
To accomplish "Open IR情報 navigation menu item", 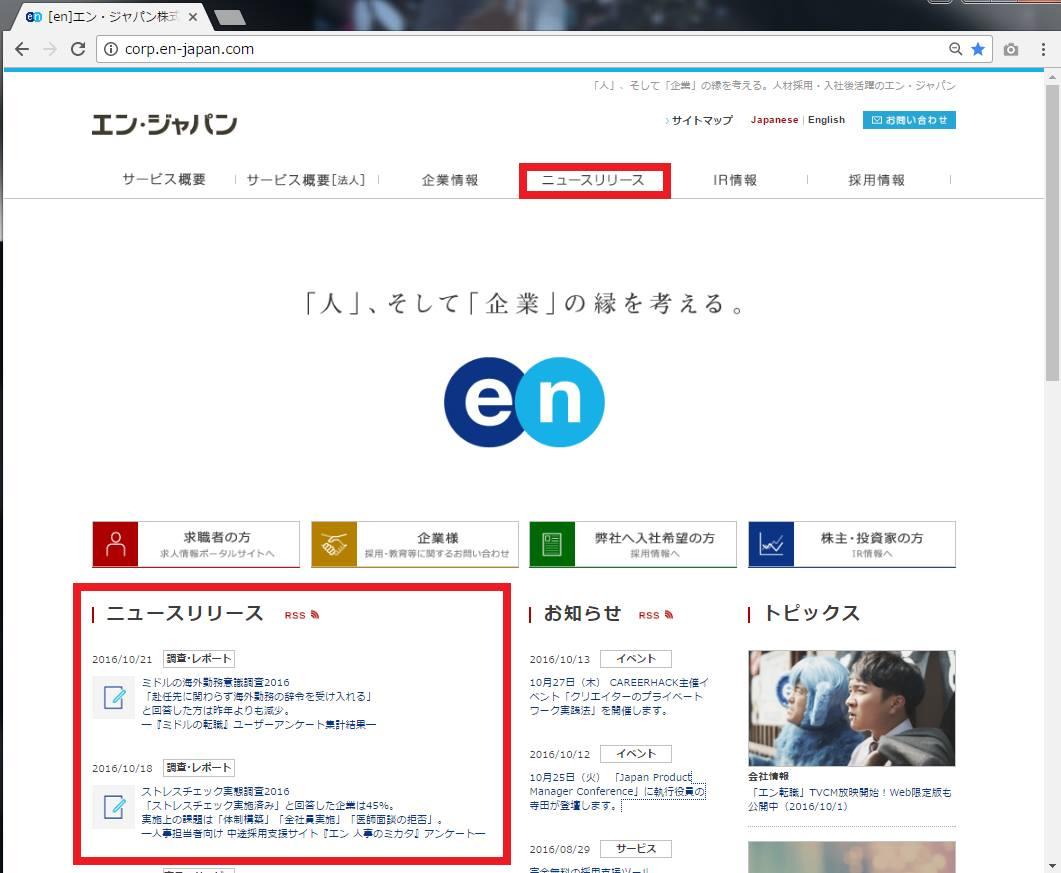I will click(735, 181).
